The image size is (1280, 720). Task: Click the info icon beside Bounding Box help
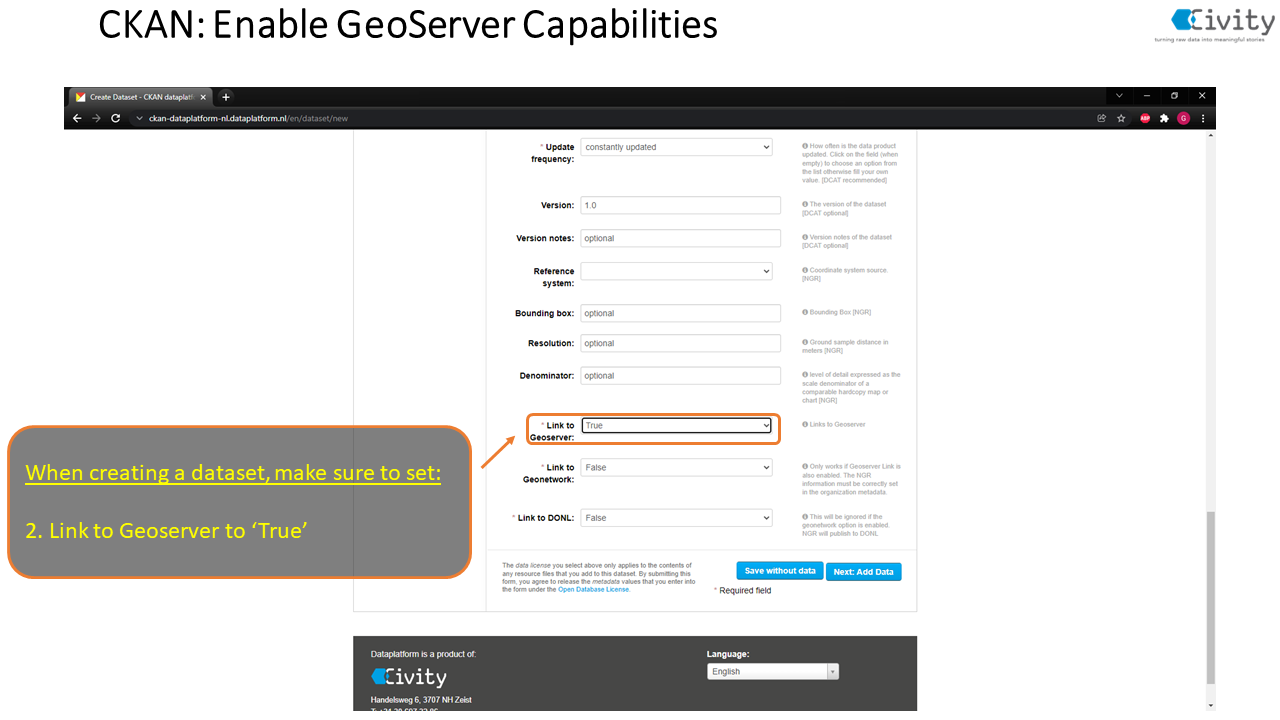pyautogui.click(x=805, y=312)
